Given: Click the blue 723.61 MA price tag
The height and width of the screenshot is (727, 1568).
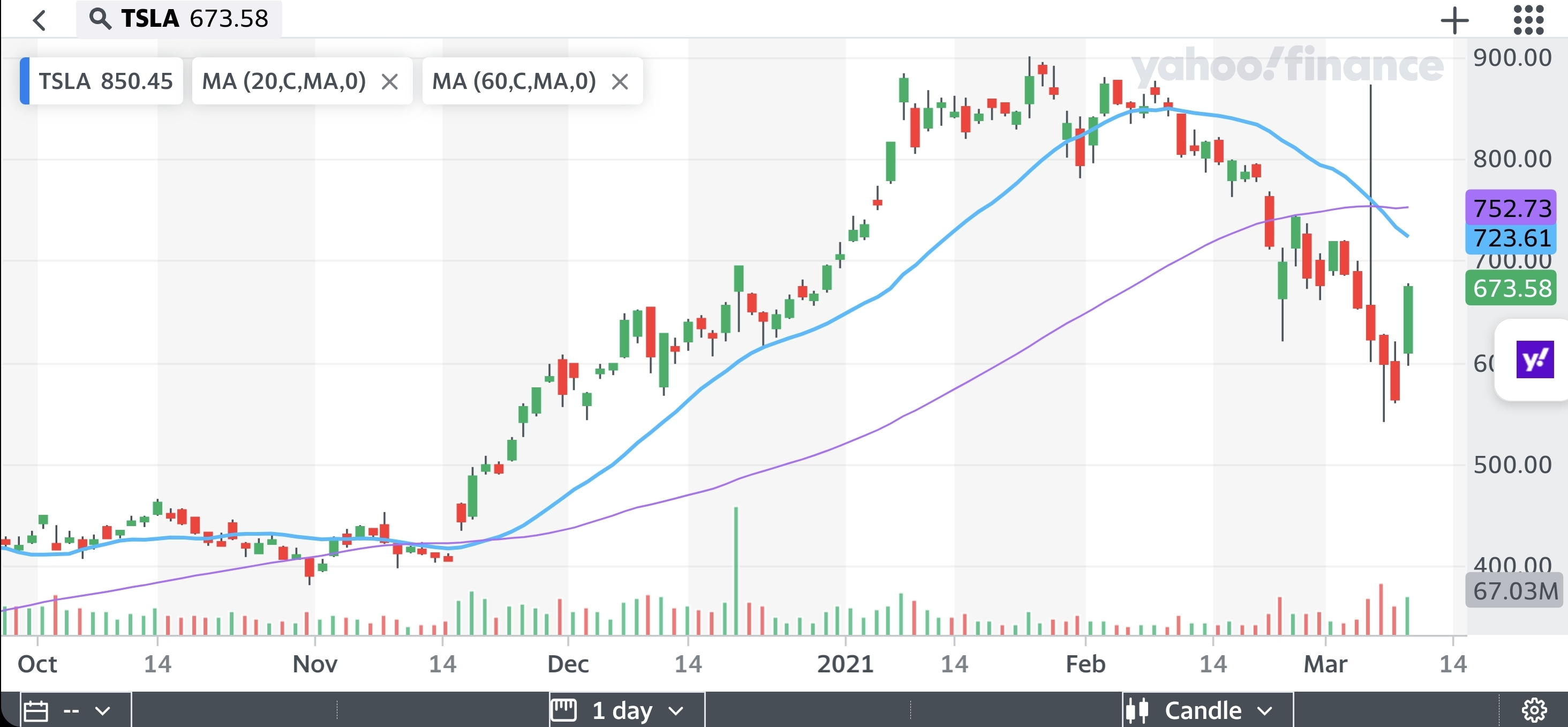Looking at the screenshot, I should (1511, 238).
